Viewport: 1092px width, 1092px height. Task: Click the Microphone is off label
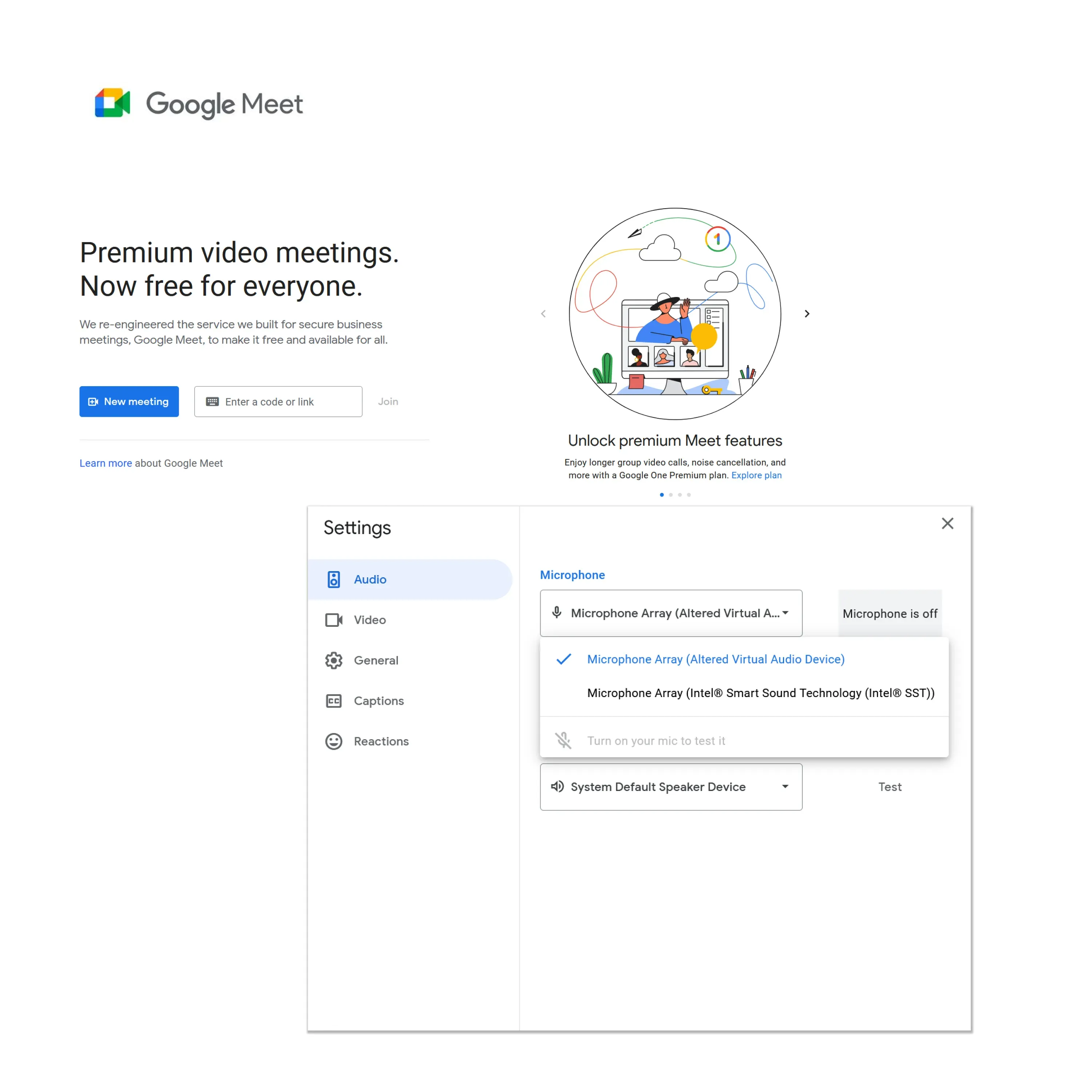click(x=890, y=613)
